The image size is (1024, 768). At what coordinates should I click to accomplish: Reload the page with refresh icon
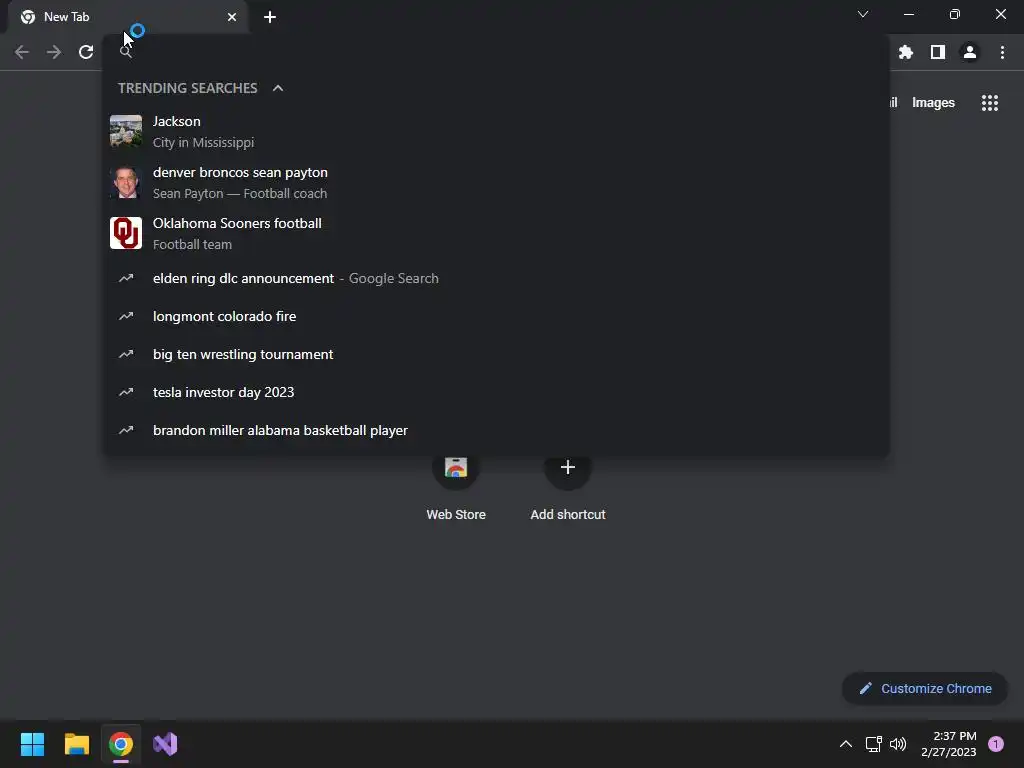point(86,52)
